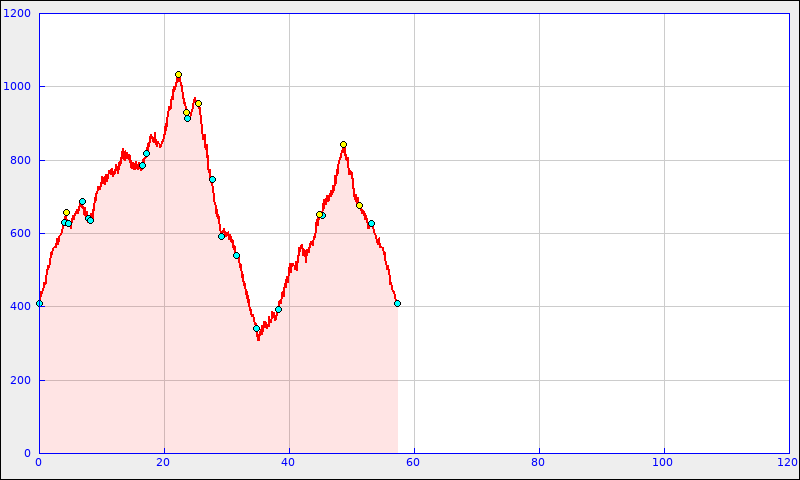Click the cyan marker near elevation 820 on ascent

coord(146,153)
